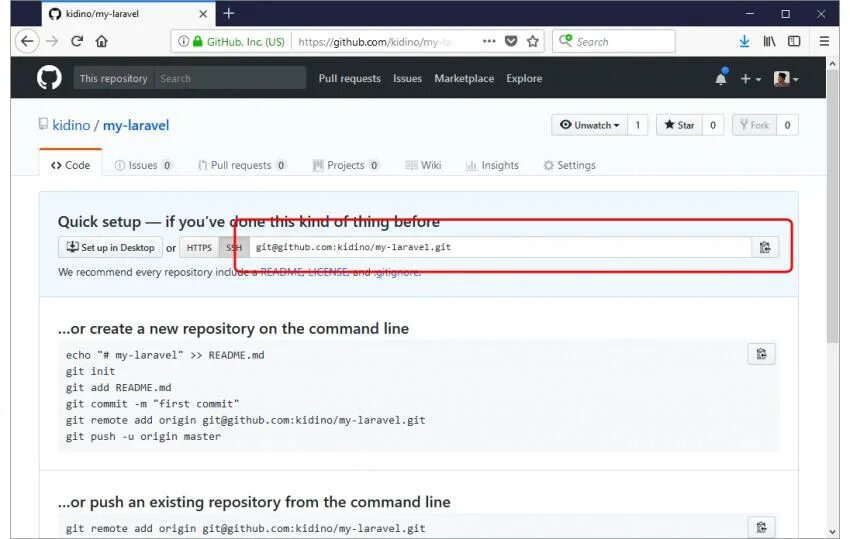Go to the browser home icon
This screenshot has height=539, width=850.
101,41
